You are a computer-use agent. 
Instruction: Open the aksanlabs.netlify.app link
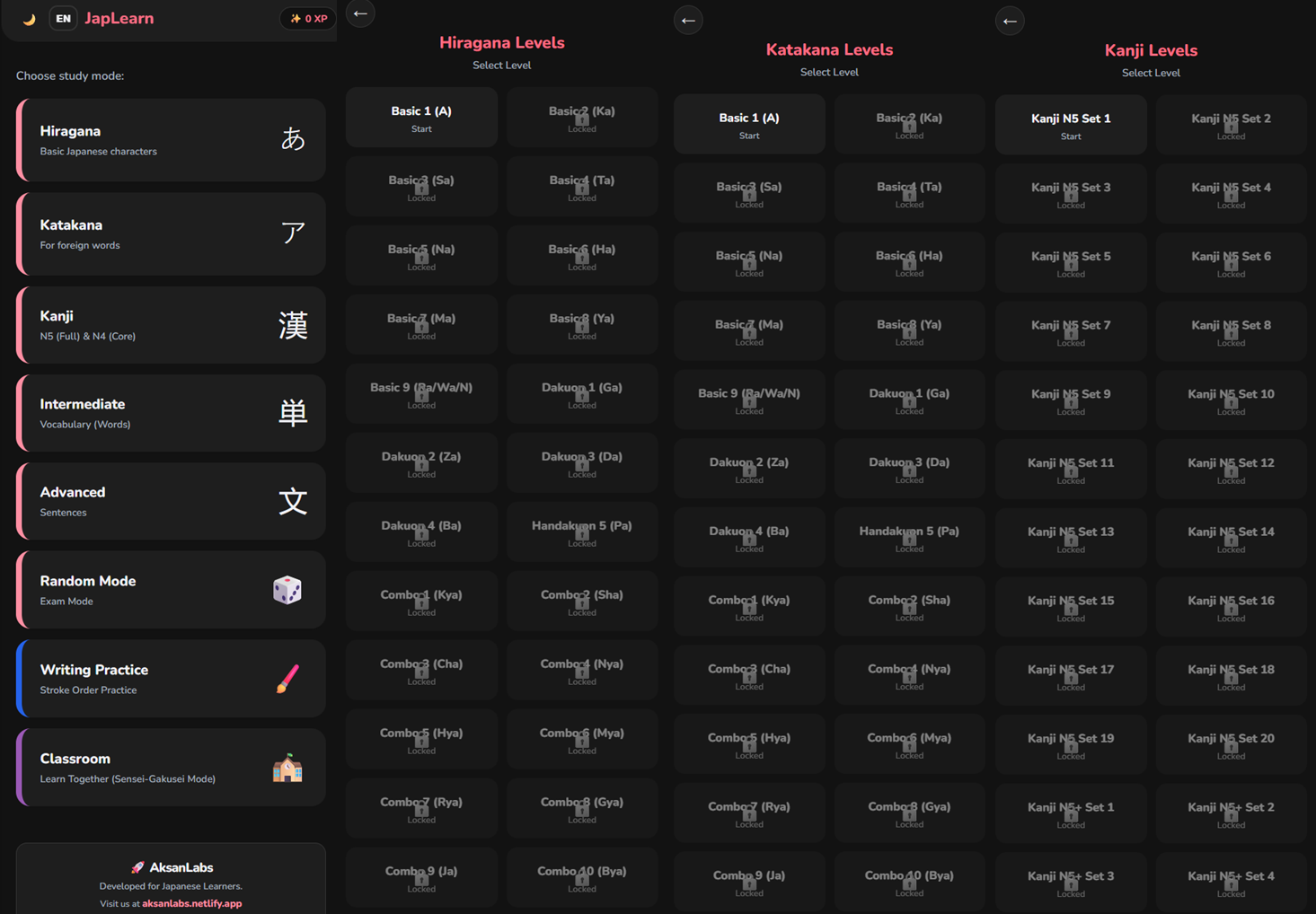point(192,903)
